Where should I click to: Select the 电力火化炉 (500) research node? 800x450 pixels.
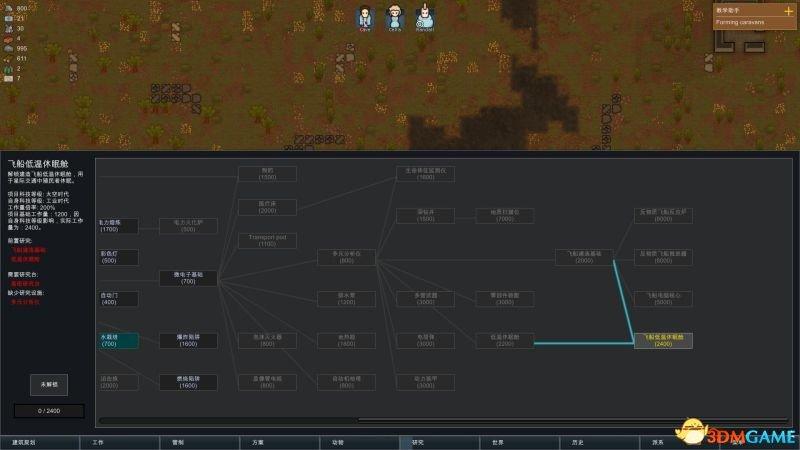(x=188, y=226)
